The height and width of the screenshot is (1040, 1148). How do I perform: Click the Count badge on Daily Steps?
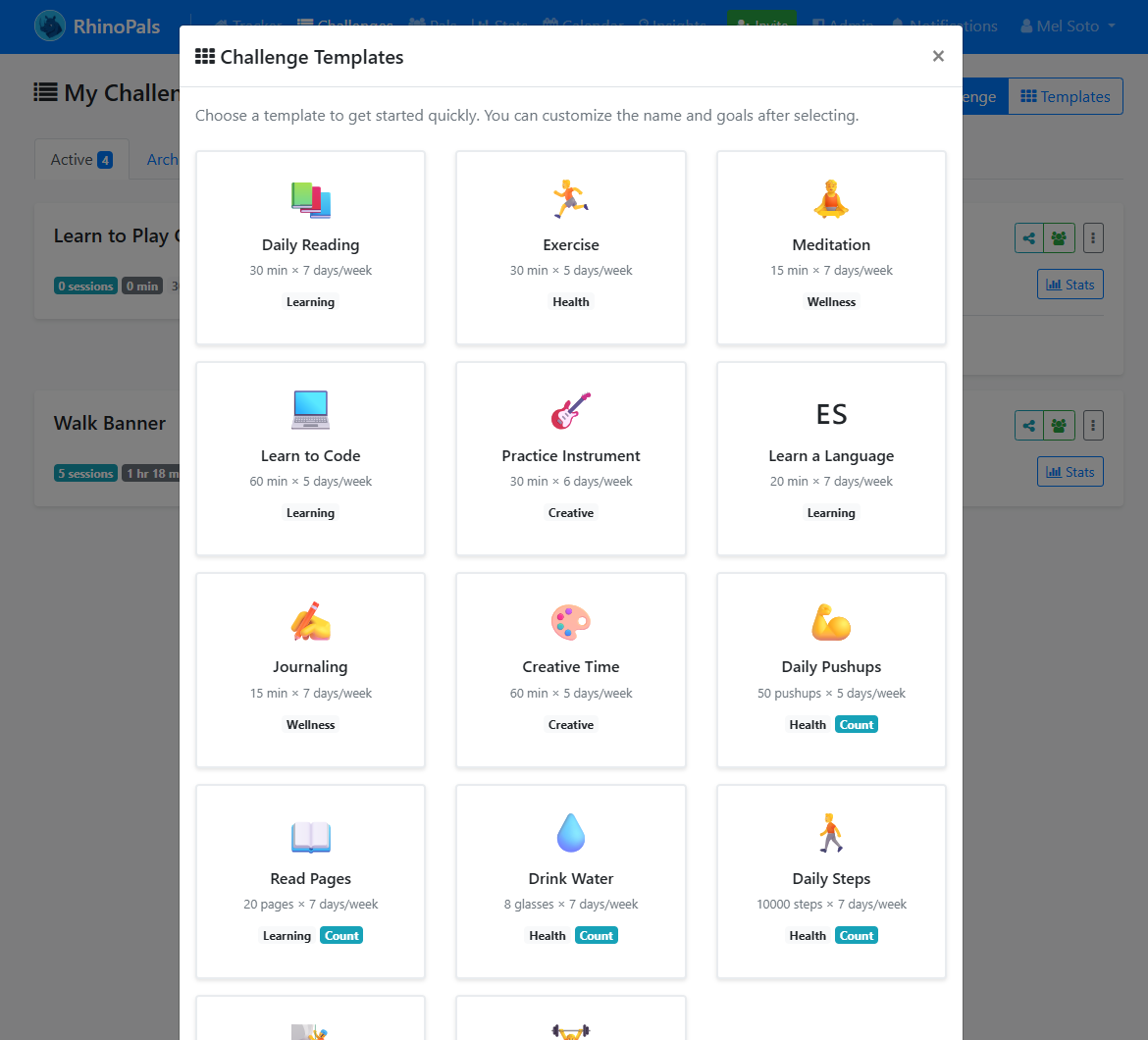(x=856, y=936)
